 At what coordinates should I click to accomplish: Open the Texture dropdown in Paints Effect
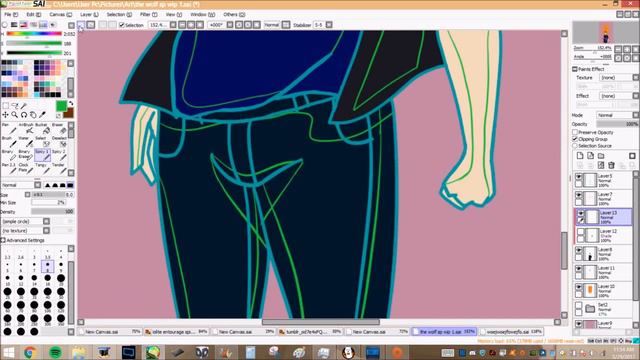[619, 78]
